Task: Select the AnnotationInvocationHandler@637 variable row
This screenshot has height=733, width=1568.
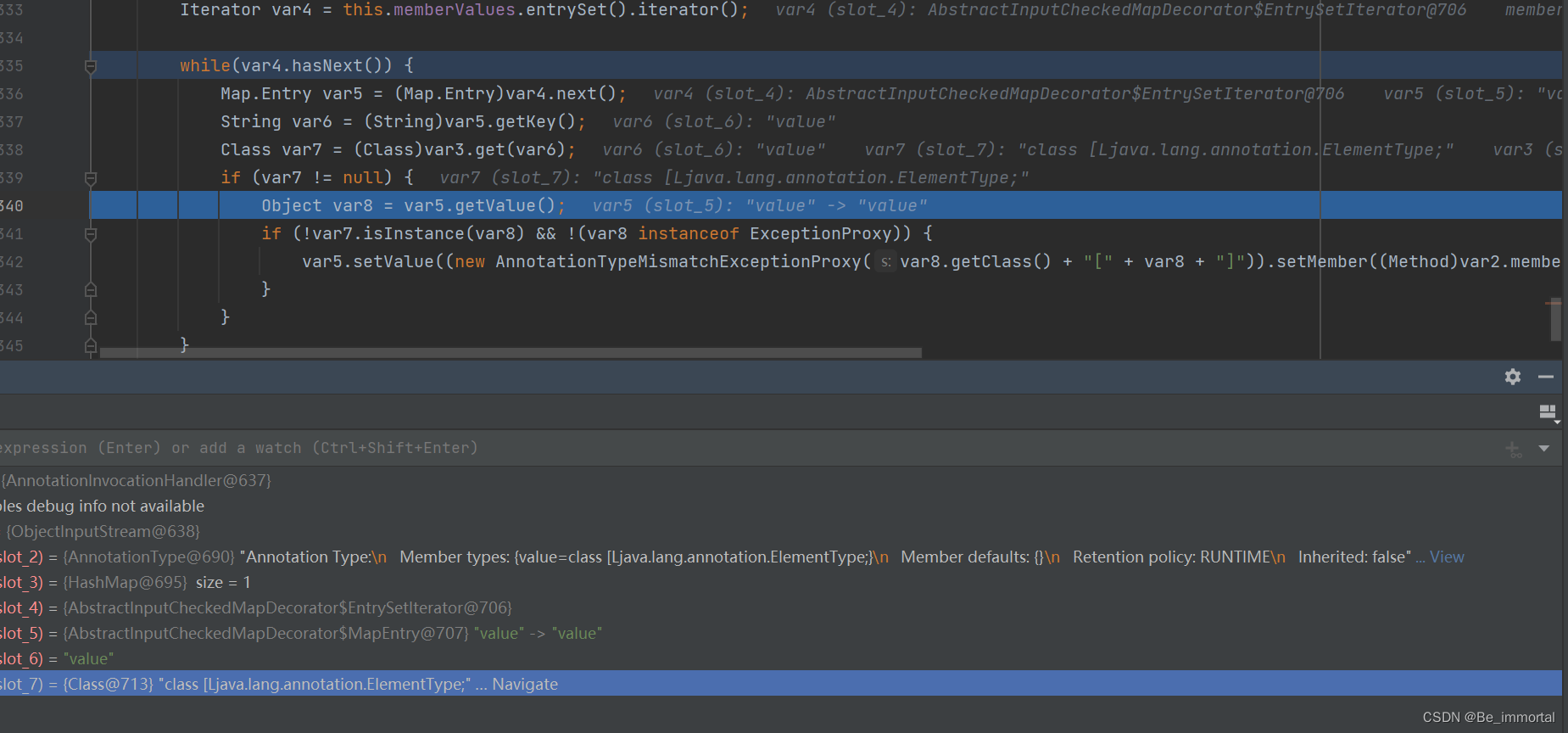Action: click(x=780, y=481)
